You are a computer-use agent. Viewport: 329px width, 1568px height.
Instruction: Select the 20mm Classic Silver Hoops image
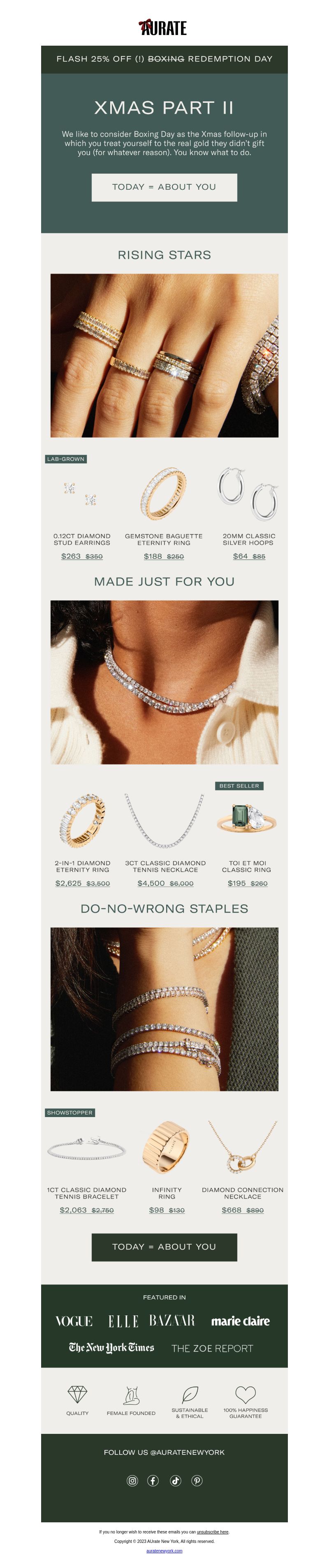pyautogui.click(x=248, y=494)
